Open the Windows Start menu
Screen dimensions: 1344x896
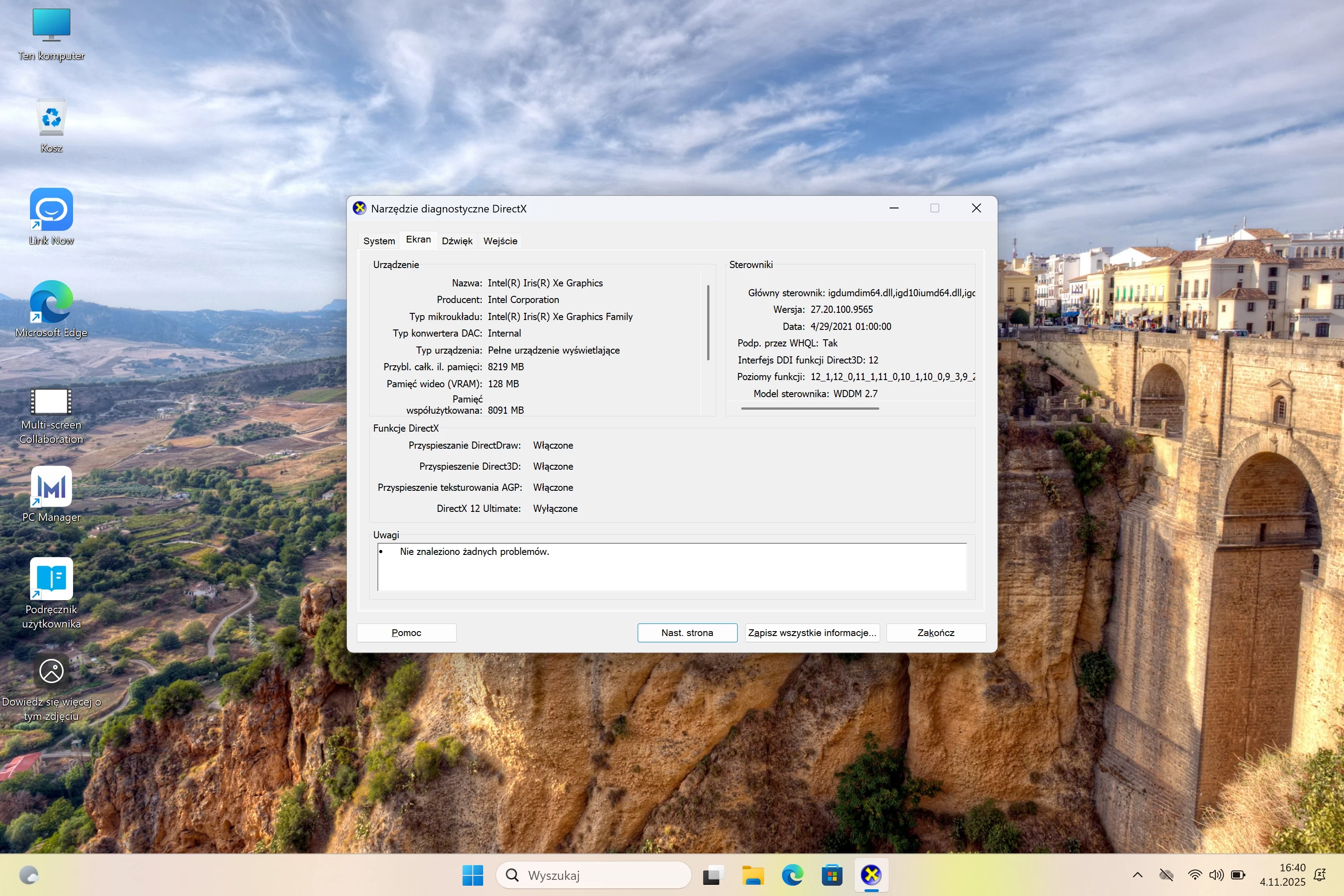click(x=472, y=875)
